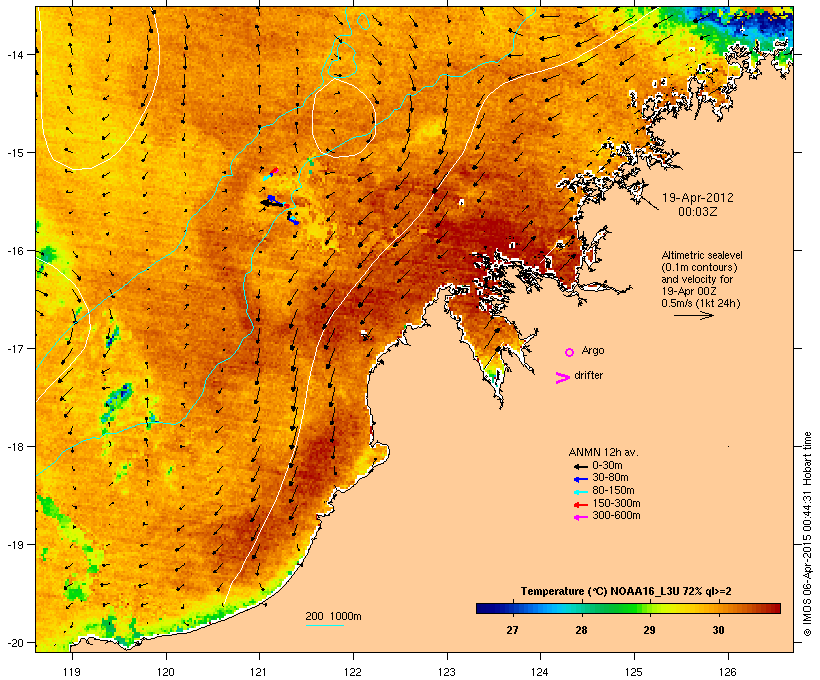Click the cyan 80-150m legend arrow
Screen dimensions: 820x680
coord(580,492)
